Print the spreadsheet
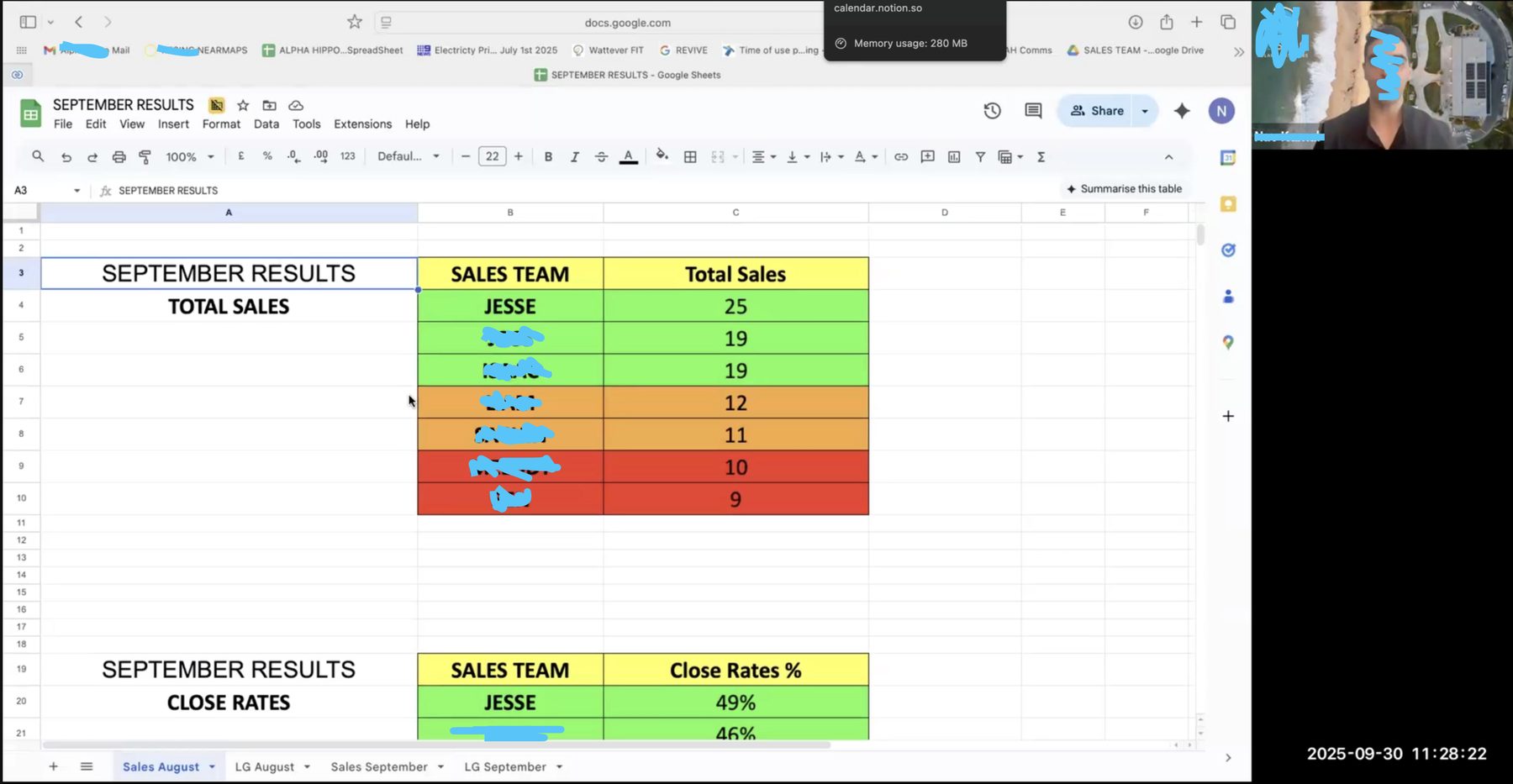 [119, 157]
